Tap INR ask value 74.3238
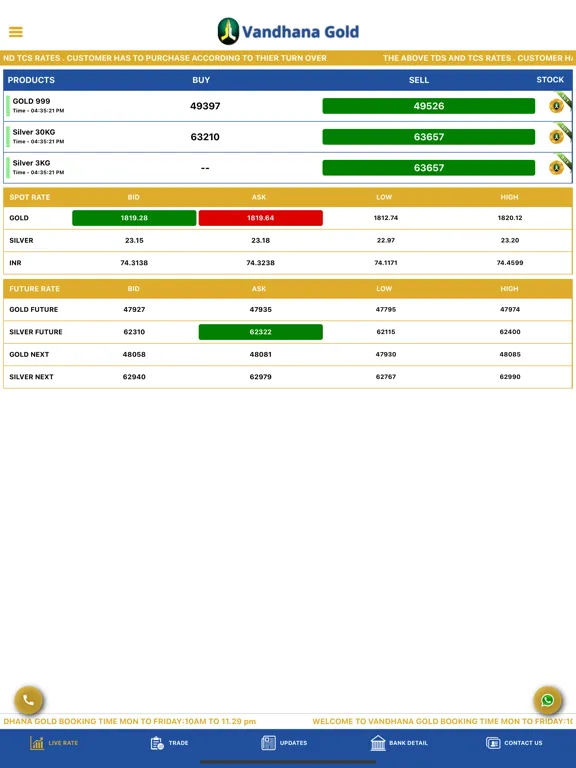The height and width of the screenshot is (768, 576). click(261, 263)
